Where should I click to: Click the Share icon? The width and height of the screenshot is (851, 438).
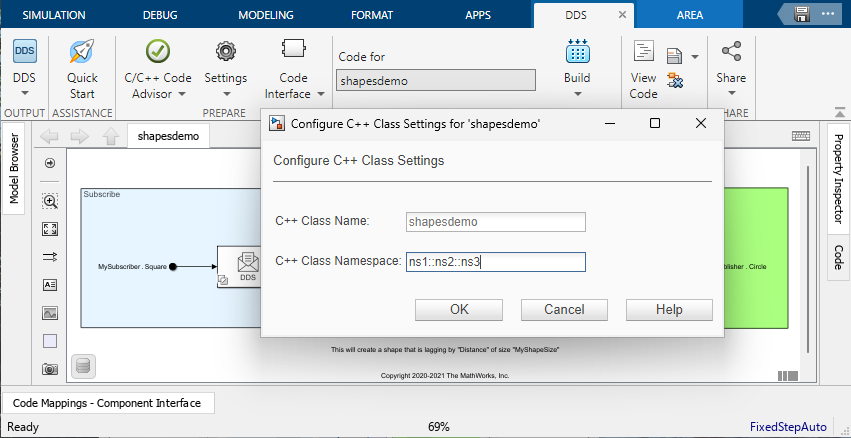pyautogui.click(x=731, y=52)
